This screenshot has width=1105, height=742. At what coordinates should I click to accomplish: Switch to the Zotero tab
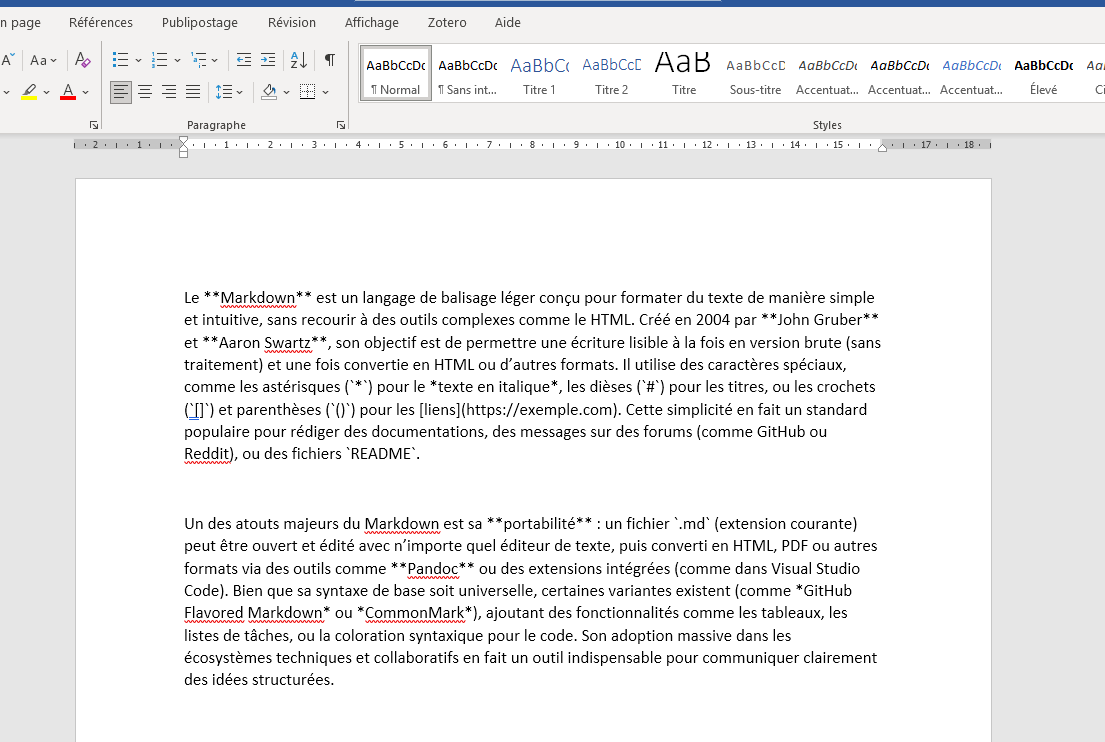[x=447, y=23]
